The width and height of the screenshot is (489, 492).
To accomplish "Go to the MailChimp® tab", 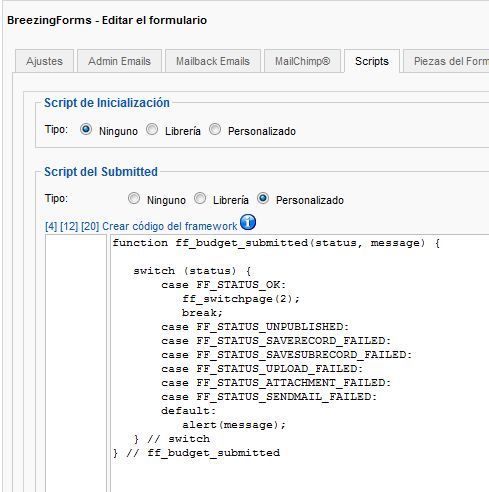I will (302, 61).
